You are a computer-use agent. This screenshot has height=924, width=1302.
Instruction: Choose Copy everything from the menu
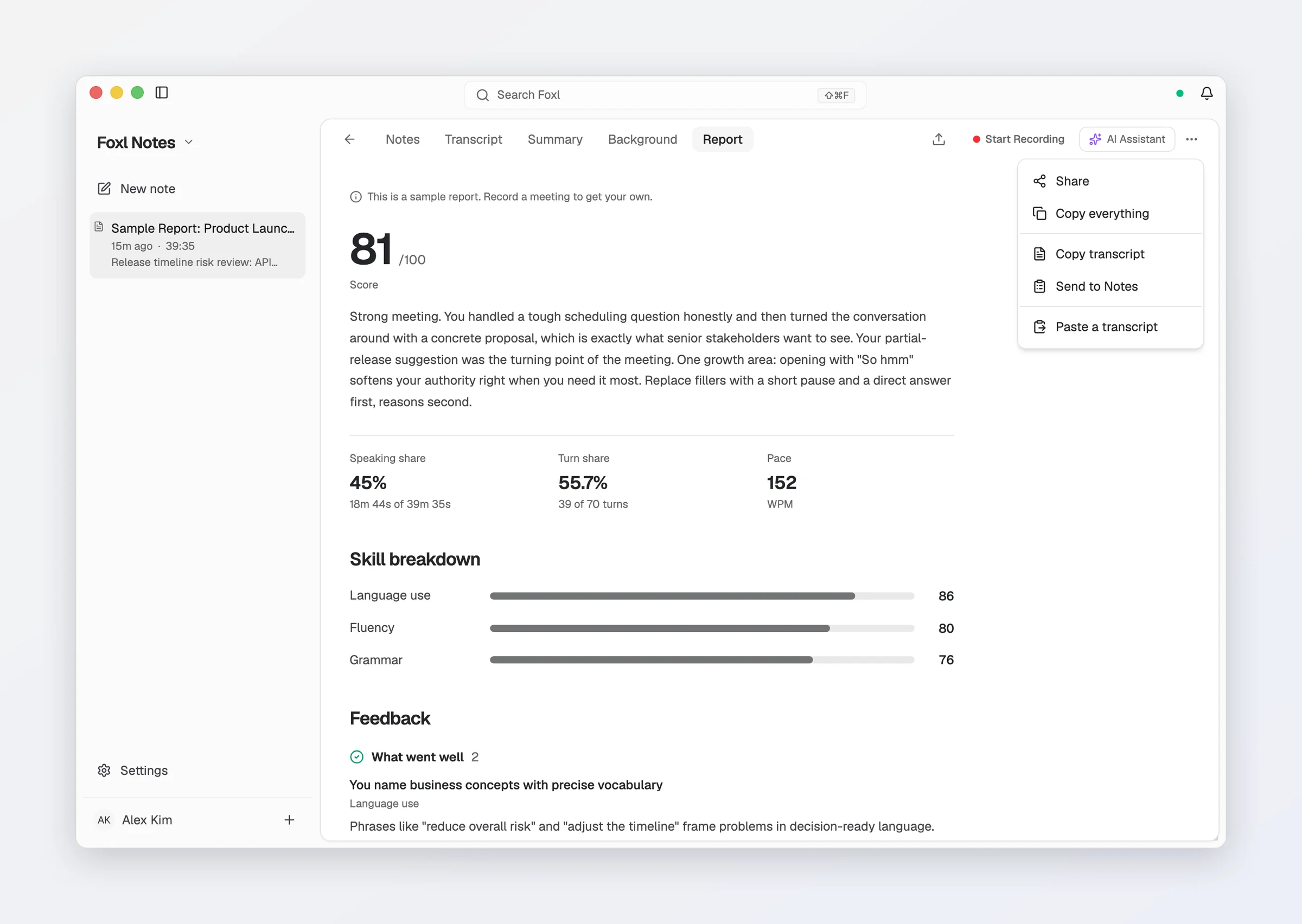[1110, 213]
